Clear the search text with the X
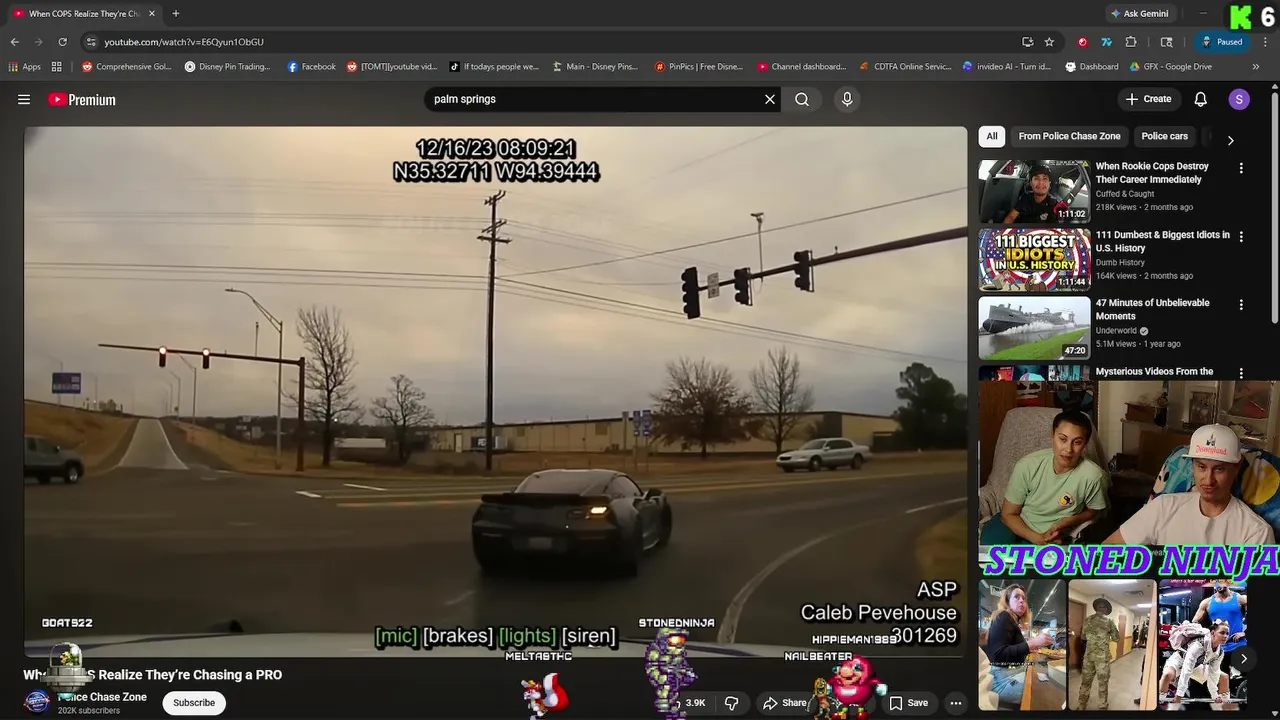1280x720 pixels. tap(770, 99)
